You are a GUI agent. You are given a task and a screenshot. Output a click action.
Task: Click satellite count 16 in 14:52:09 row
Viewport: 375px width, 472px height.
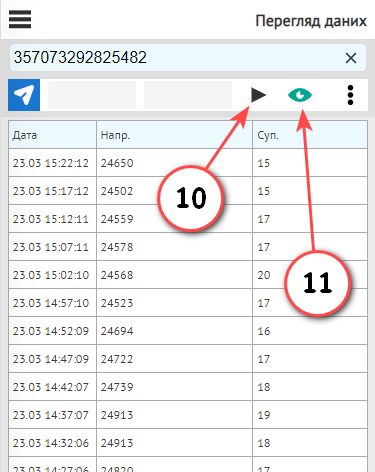(x=264, y=331)
